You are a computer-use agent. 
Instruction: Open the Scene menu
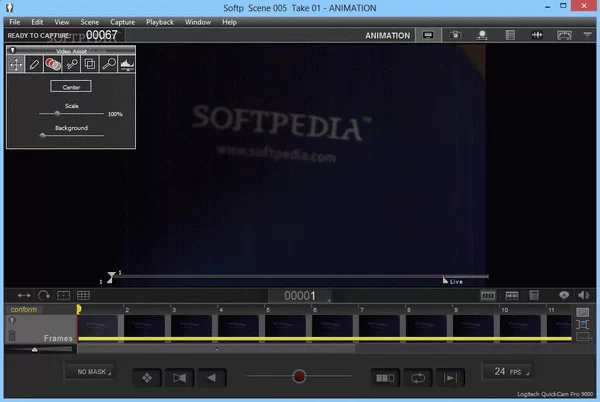90,22
